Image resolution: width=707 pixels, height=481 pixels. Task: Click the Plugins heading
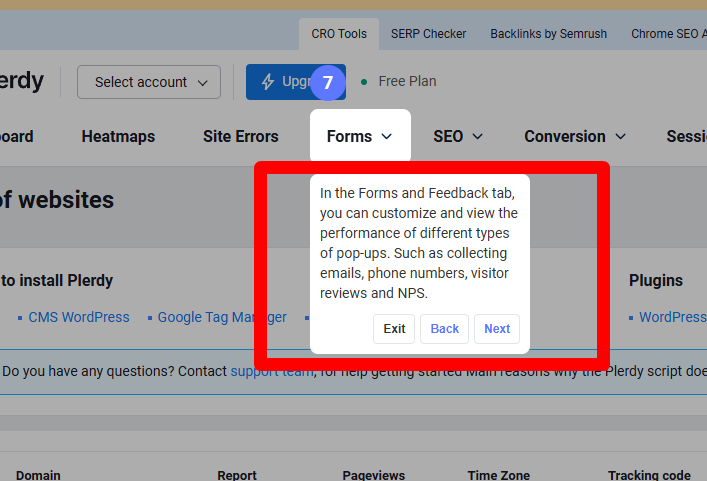(x=656, y=280)
